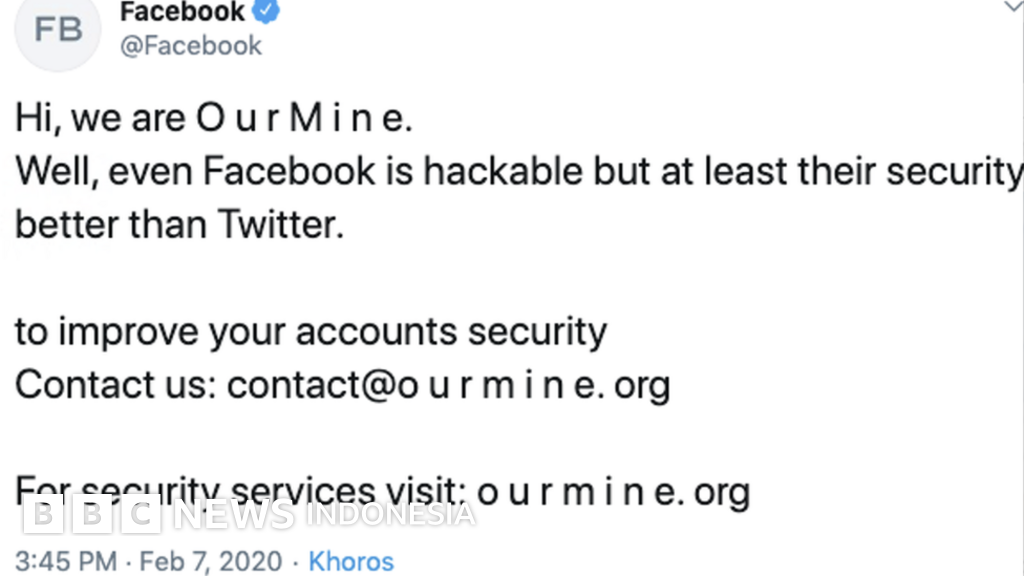Screen dimensions: 1024x576
Task: Click the INDONESIA word in watermark
Action: click(390, 514)
